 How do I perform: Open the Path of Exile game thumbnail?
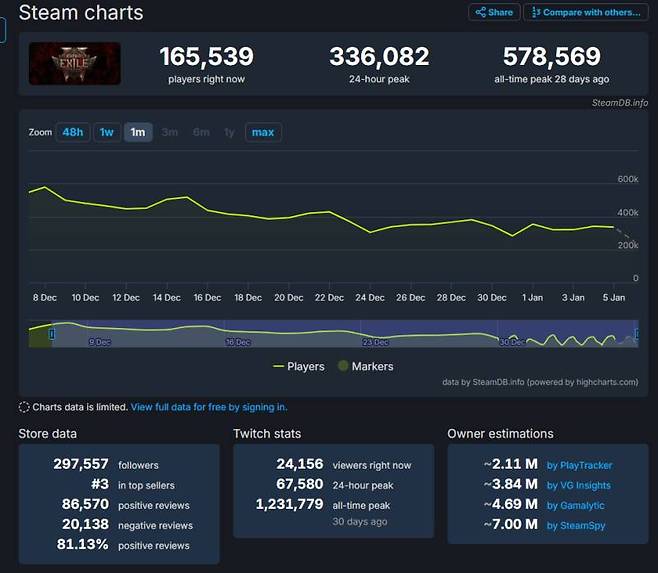(x=75, y=63)
